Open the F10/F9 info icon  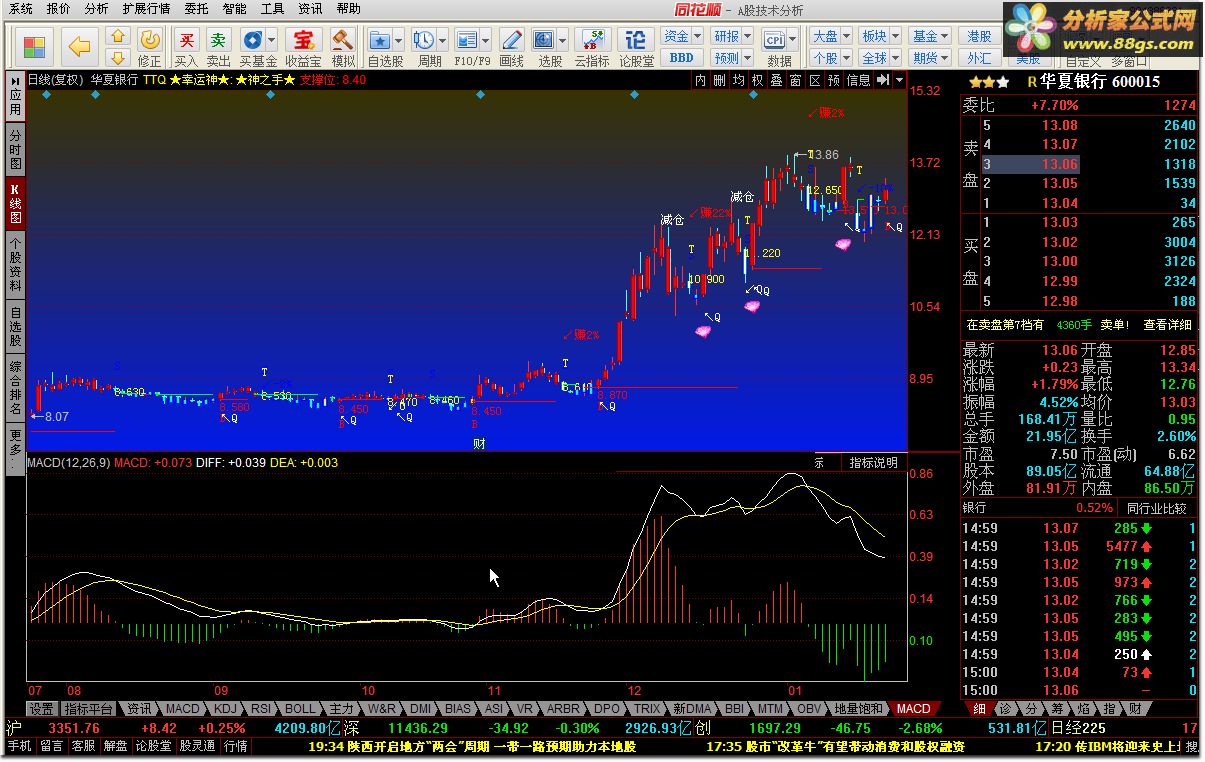point(467,40)
